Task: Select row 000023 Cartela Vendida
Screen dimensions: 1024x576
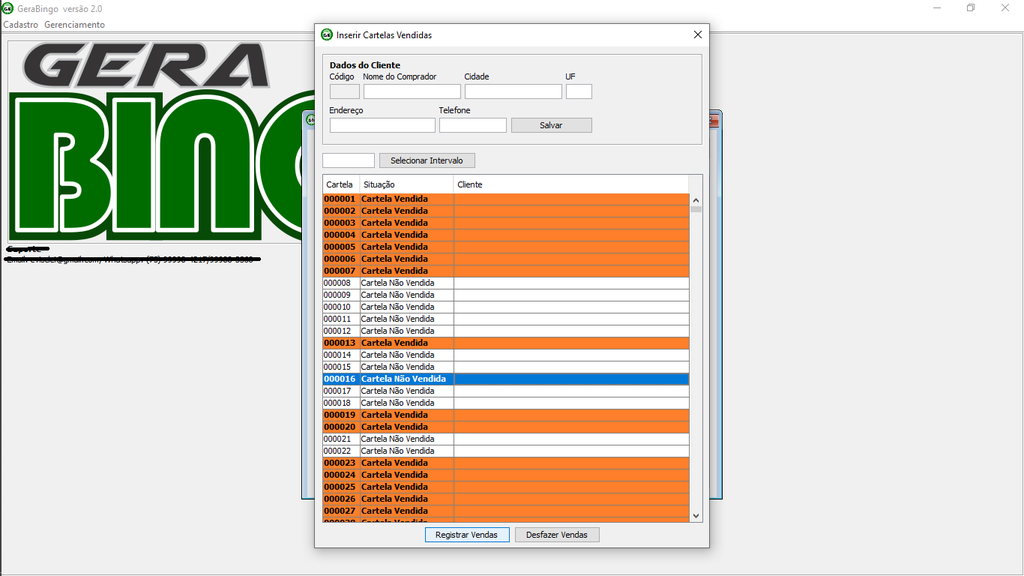Action: (x=505, y=463)
